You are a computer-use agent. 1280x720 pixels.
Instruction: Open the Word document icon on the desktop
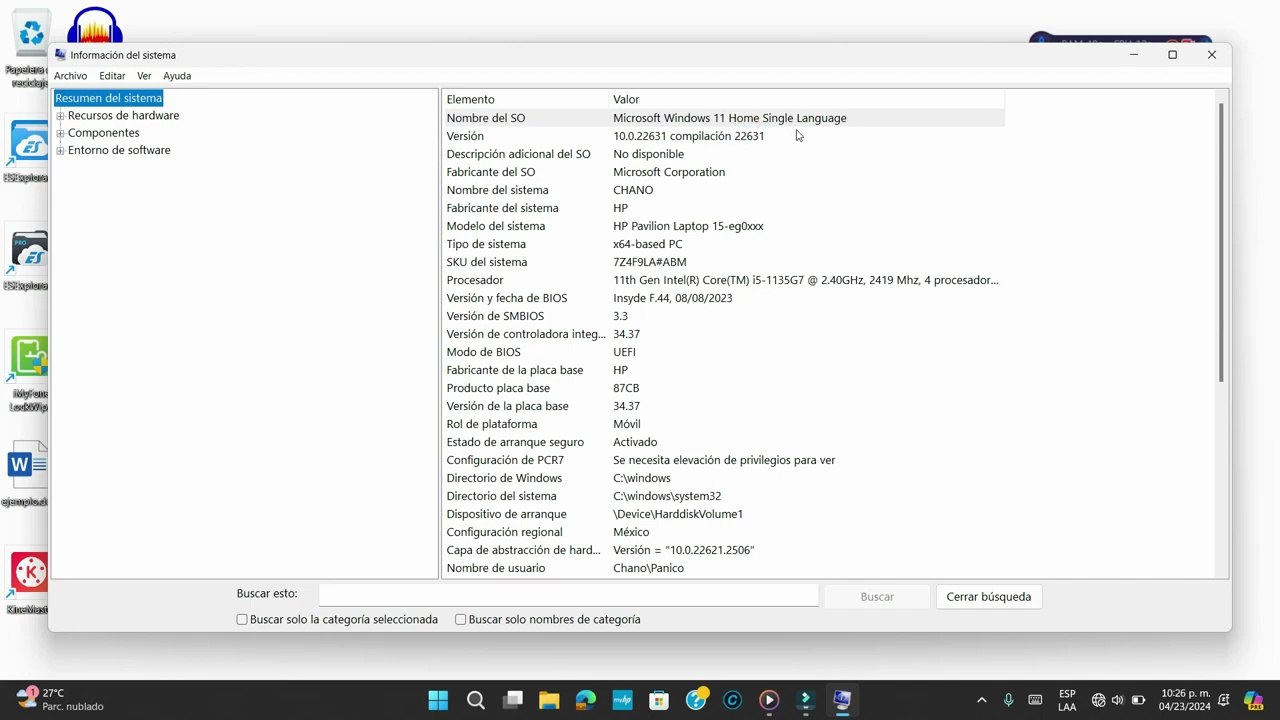28,465
